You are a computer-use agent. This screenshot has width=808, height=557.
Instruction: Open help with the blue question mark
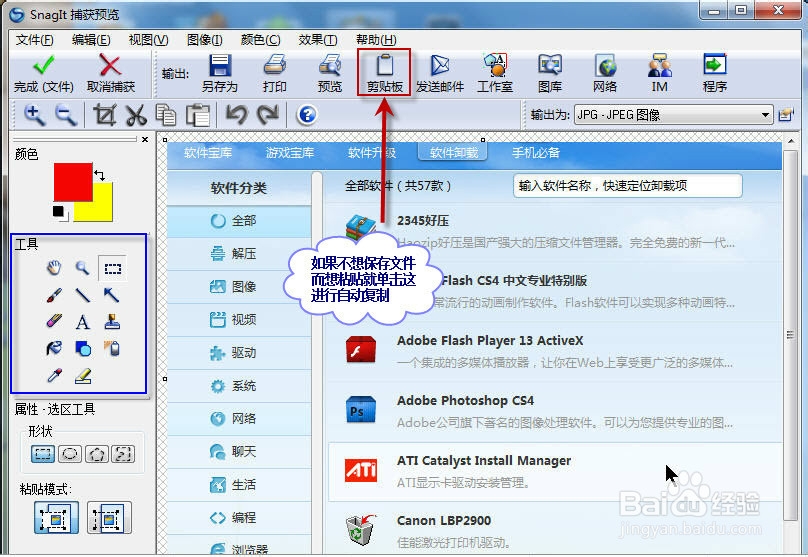point(307,114)
